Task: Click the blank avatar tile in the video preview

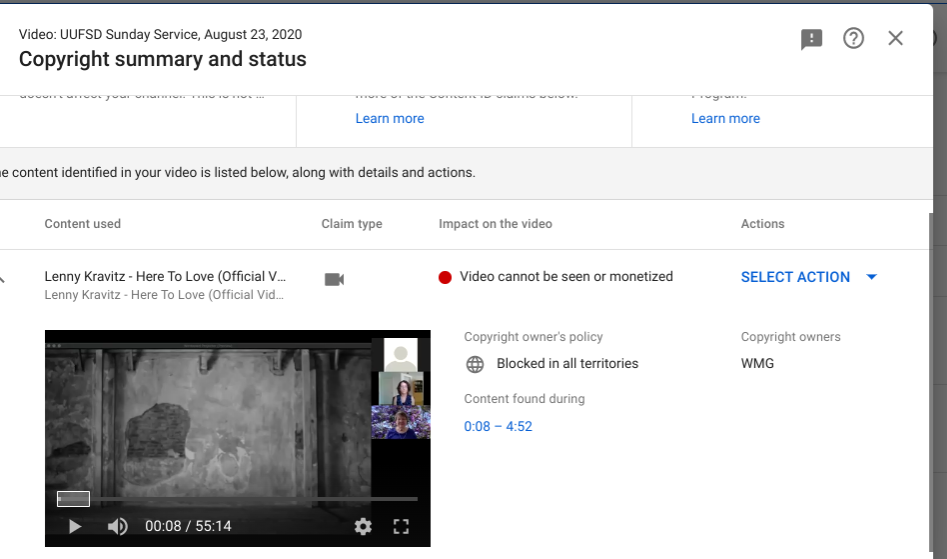Action: (x=400, y=356)
